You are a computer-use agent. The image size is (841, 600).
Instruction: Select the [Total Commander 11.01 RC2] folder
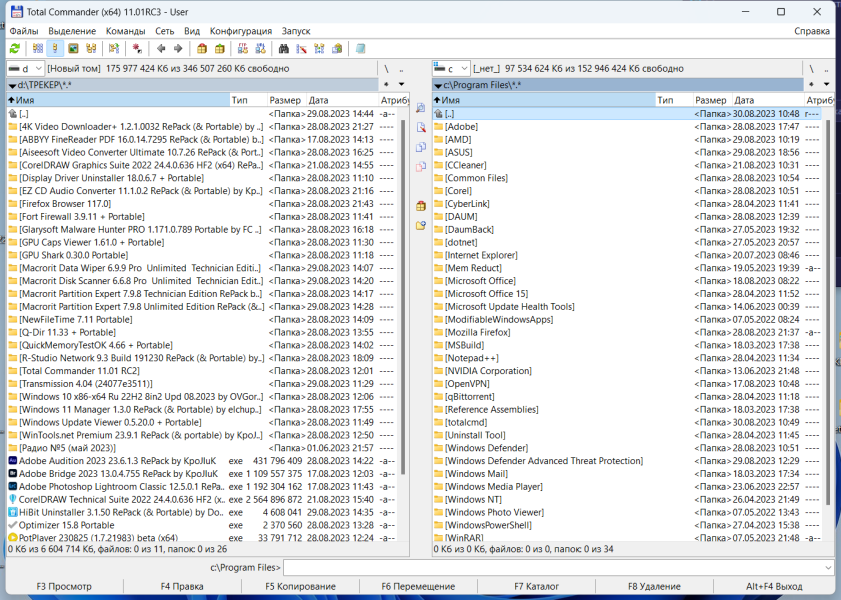[203, 371]
